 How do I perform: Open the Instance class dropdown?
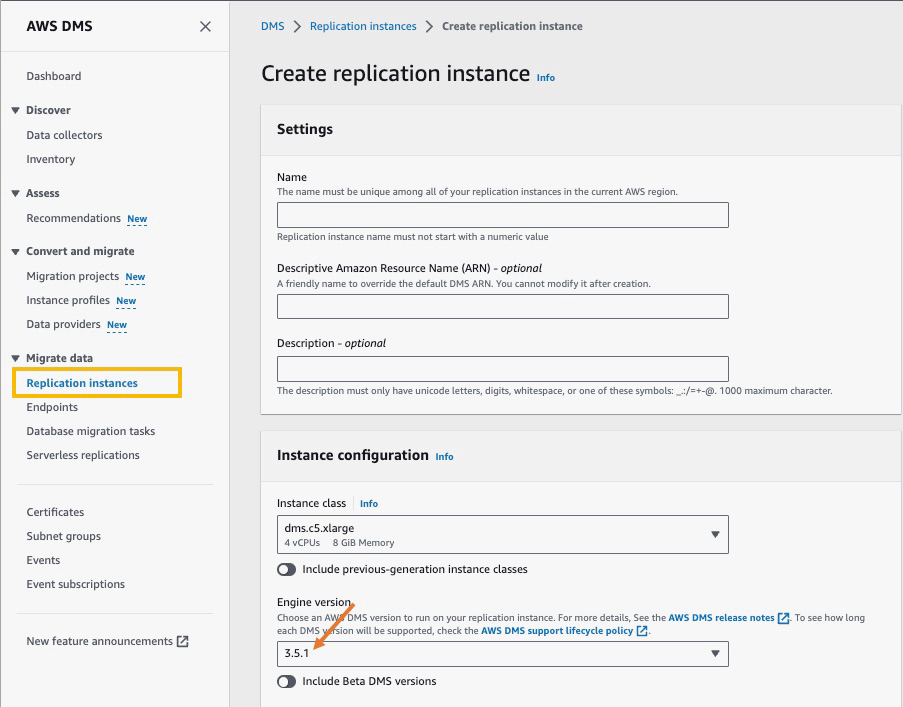coord(502,535)
